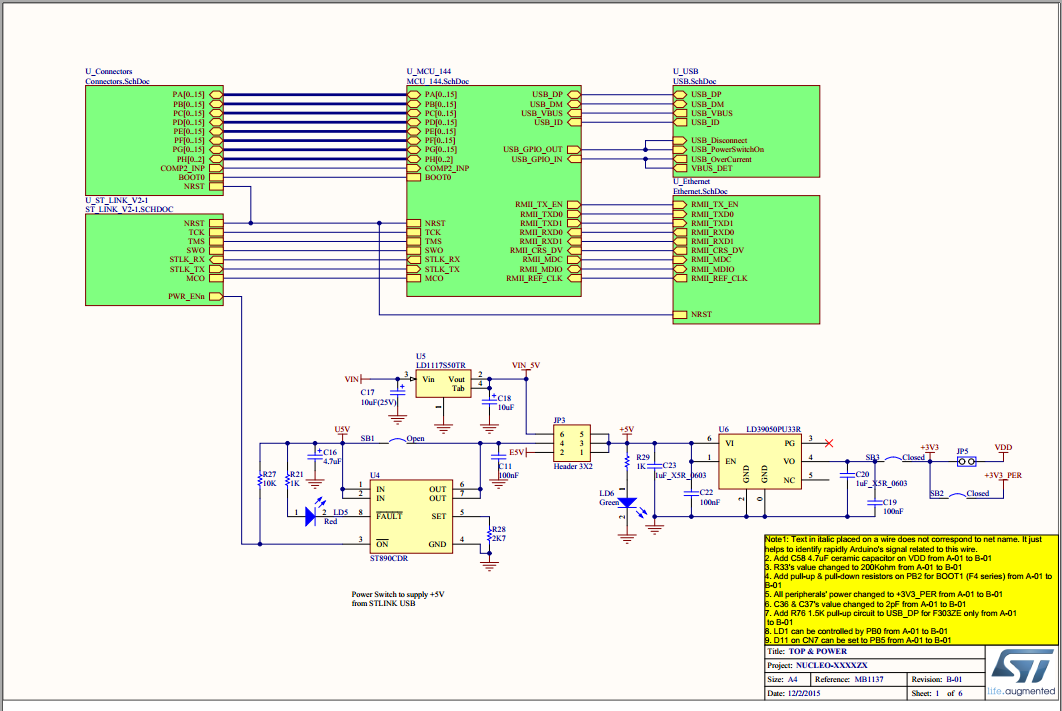Click the U5 LD1117S50TR regulator body
1062x711 pixels.
pos(443,383)
